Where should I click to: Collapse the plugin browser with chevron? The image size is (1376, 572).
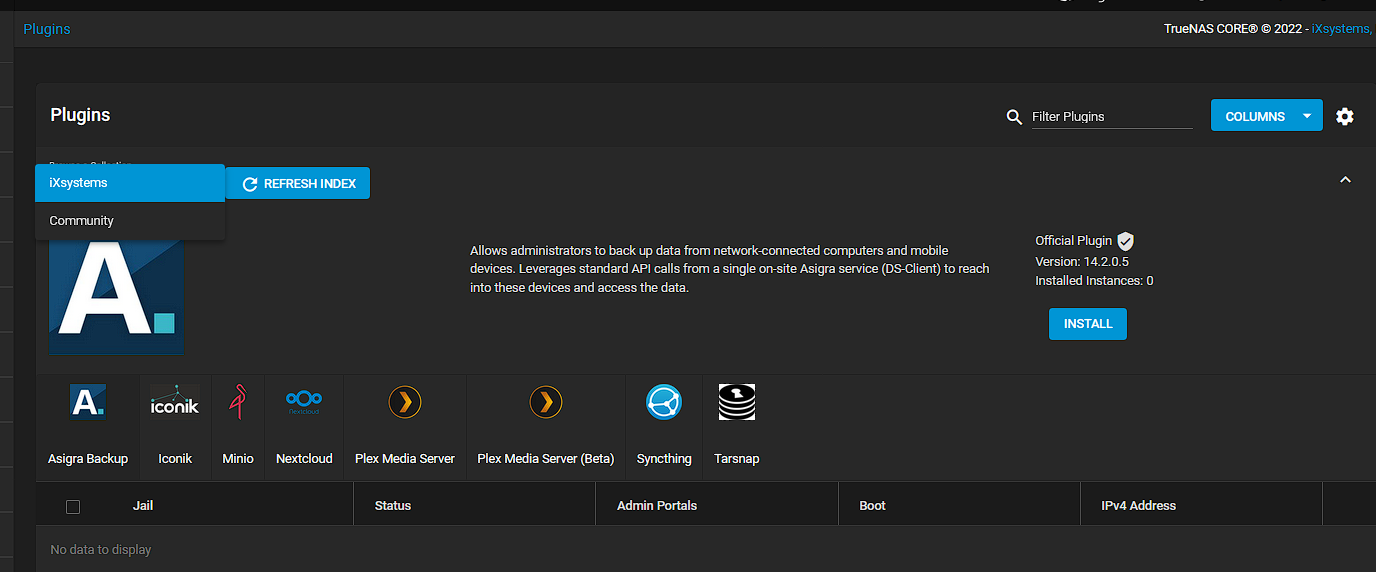coord(1345,180)
